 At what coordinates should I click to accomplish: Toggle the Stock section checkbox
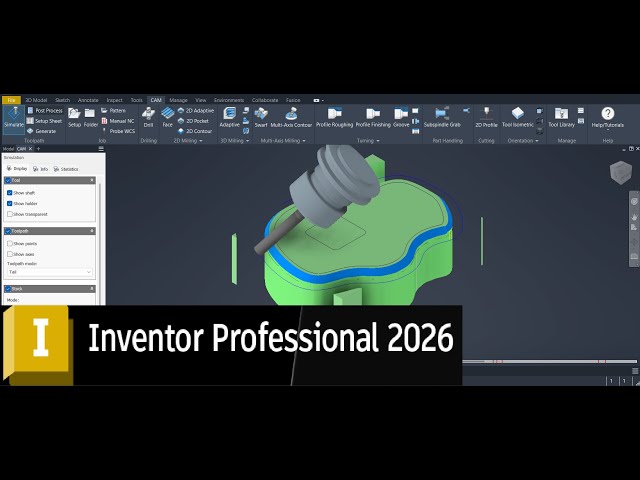(x=8, y=289)
